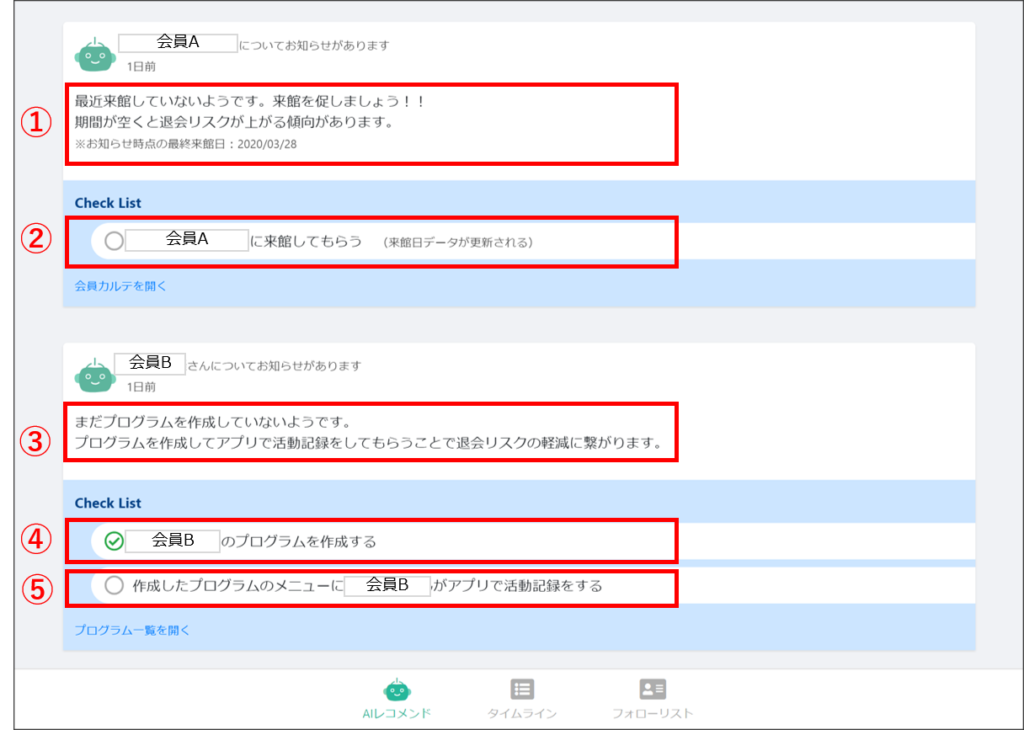Check the 会員A に来館してもらう radio circle

click(114, 241)
